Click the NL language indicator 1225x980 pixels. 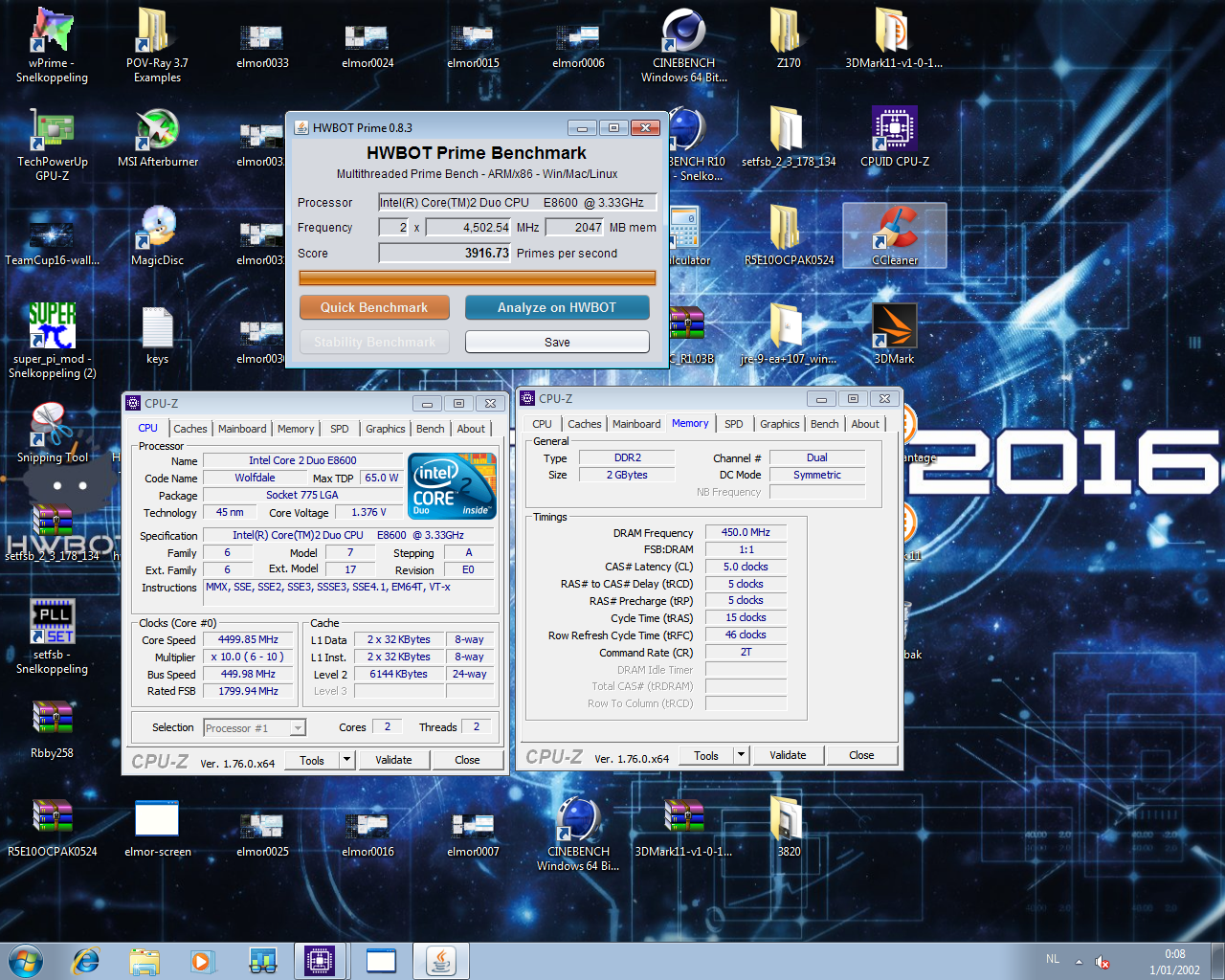tap(1053, 959)
